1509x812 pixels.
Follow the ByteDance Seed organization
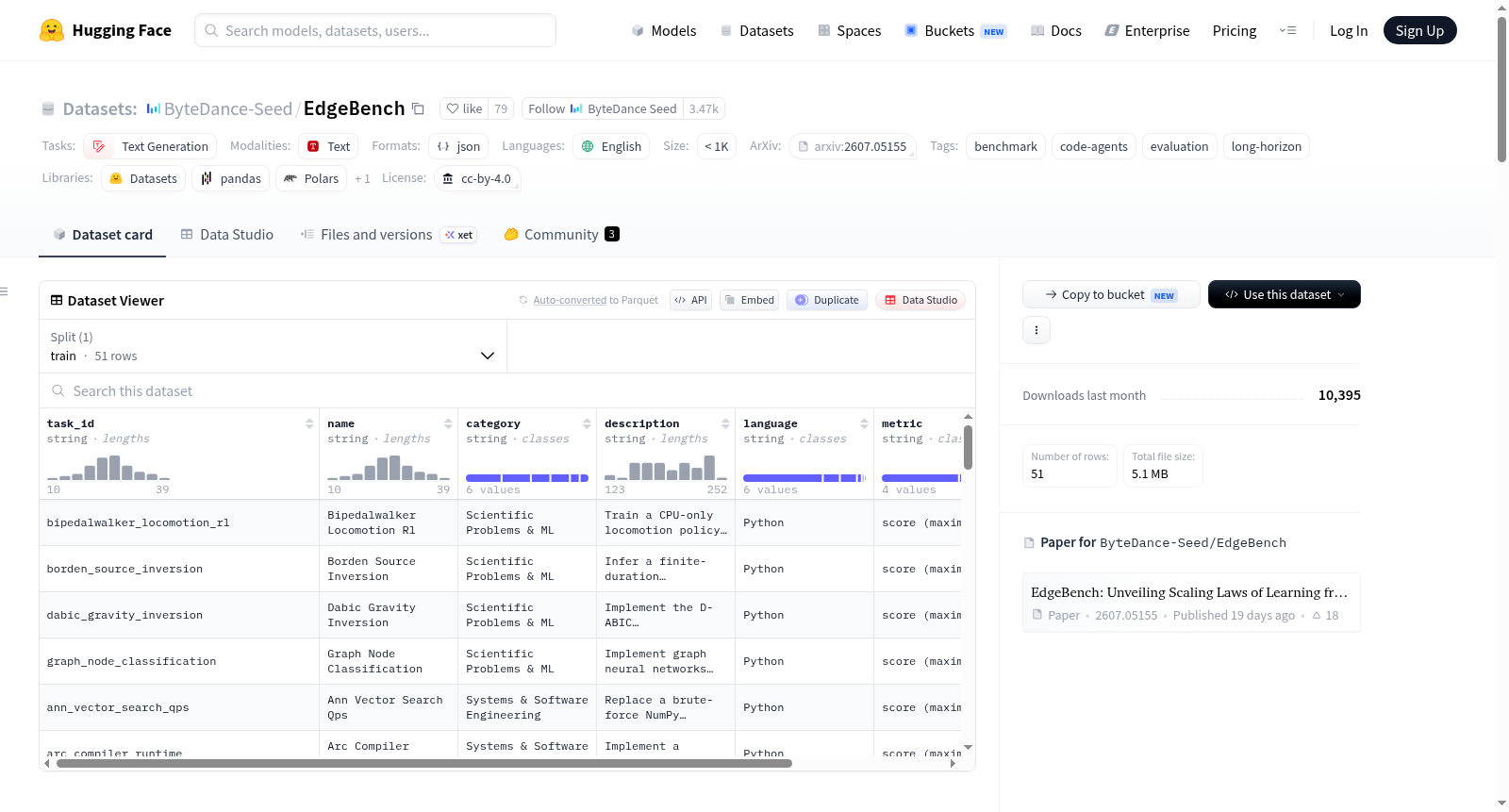602,108
